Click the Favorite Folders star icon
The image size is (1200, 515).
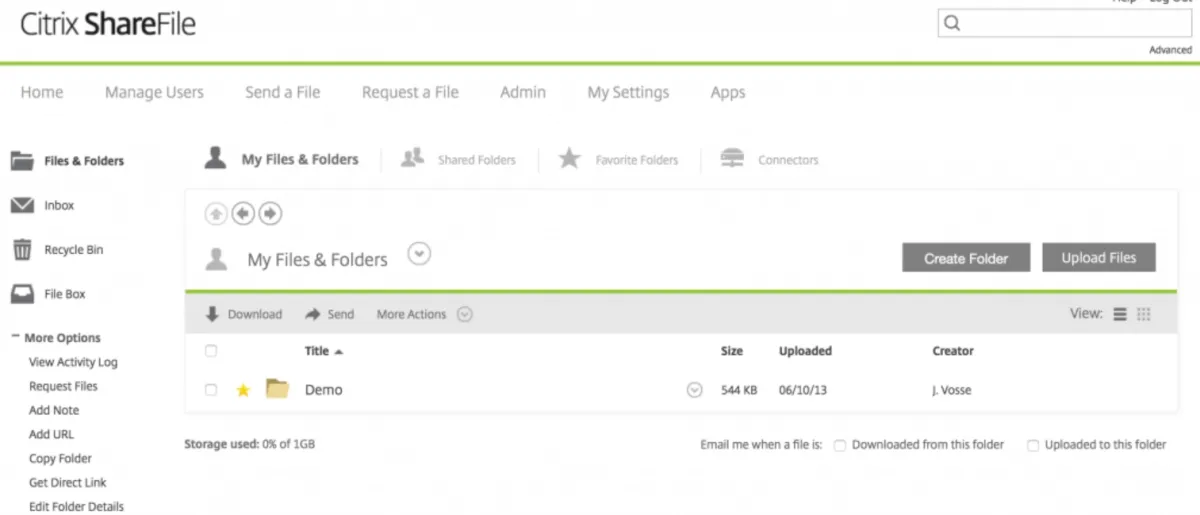click(569, 158)
